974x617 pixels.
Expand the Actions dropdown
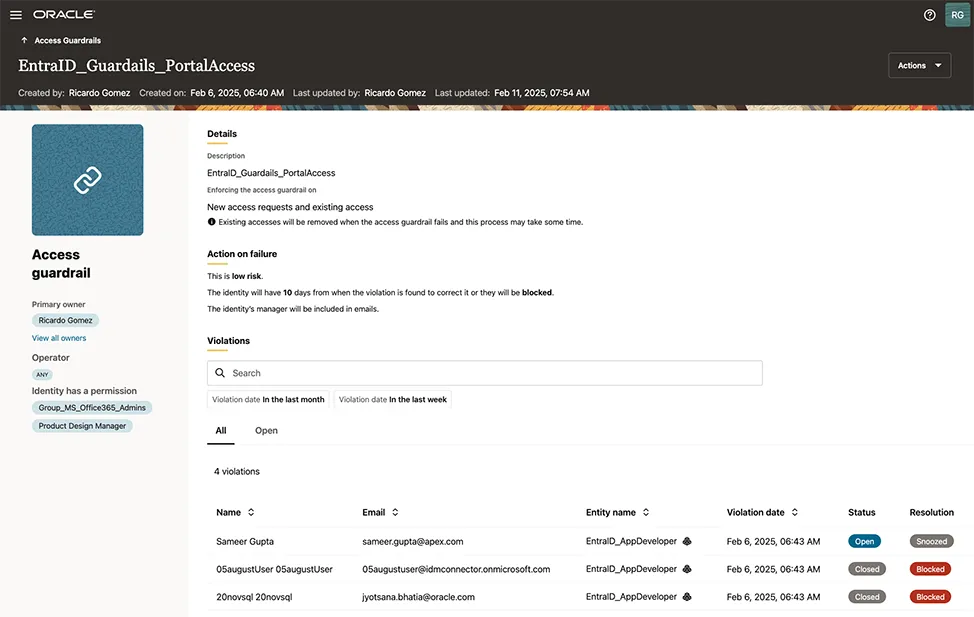point(919,66)
